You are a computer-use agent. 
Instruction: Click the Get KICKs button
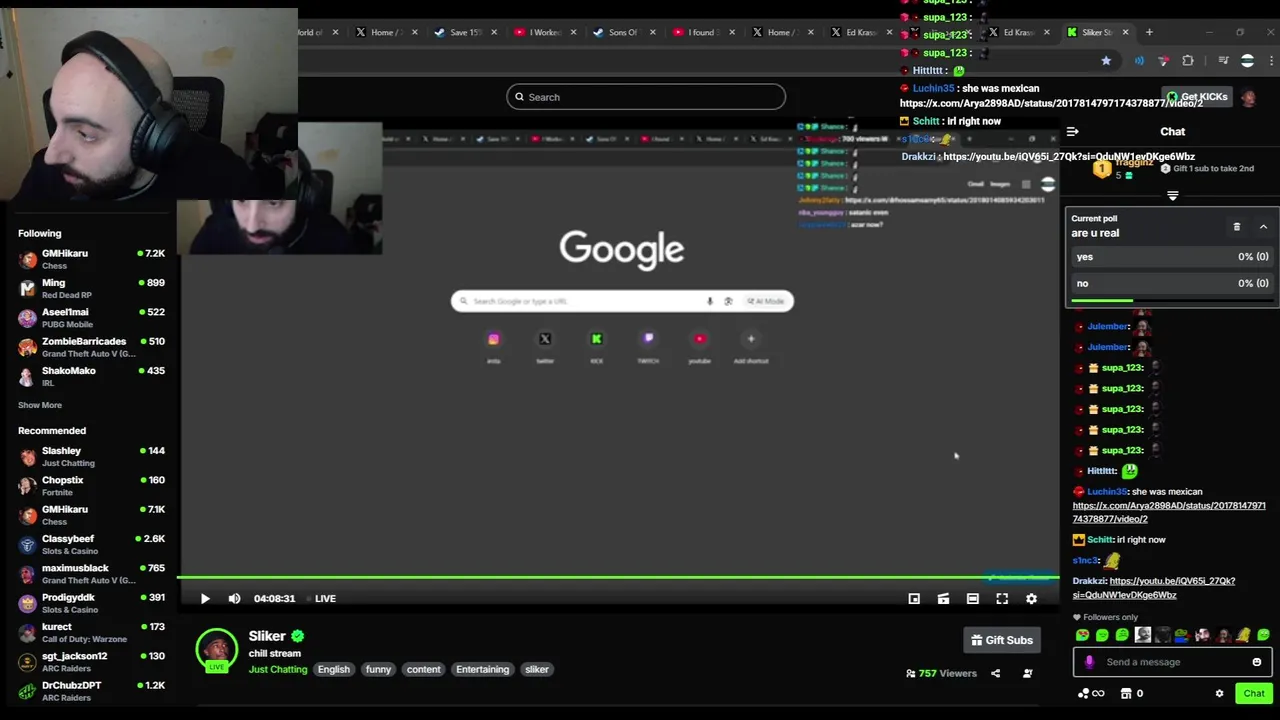pos(1197,97)
